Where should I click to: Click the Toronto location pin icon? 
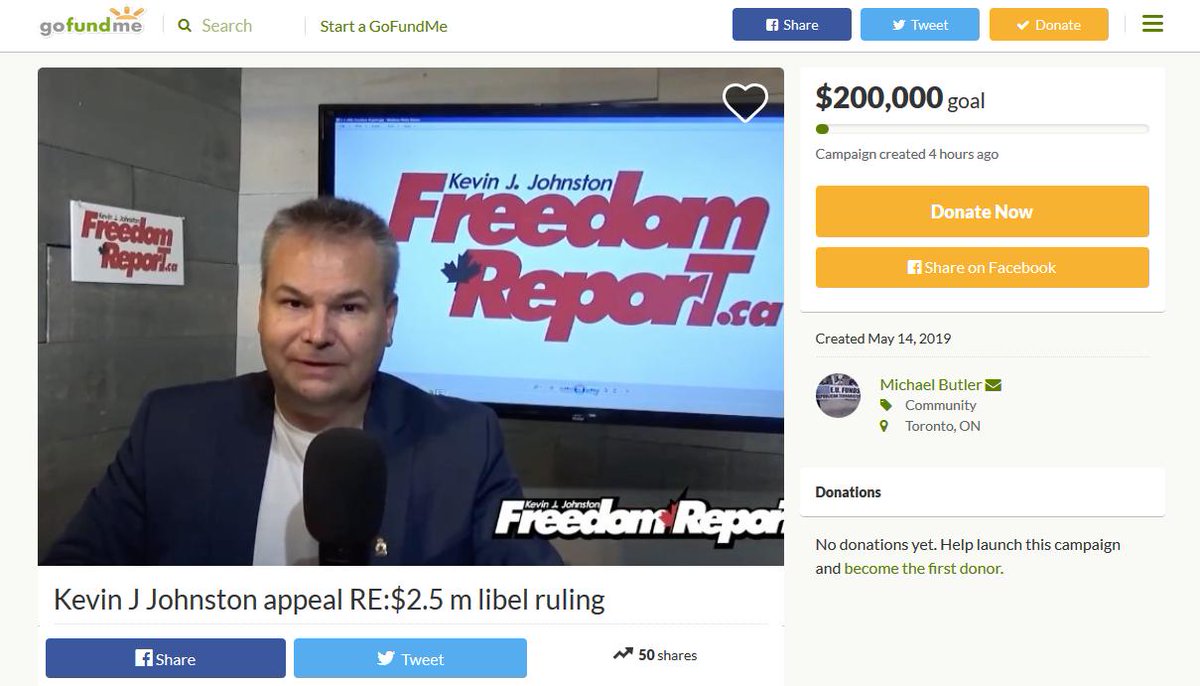(x=884, y=426)
